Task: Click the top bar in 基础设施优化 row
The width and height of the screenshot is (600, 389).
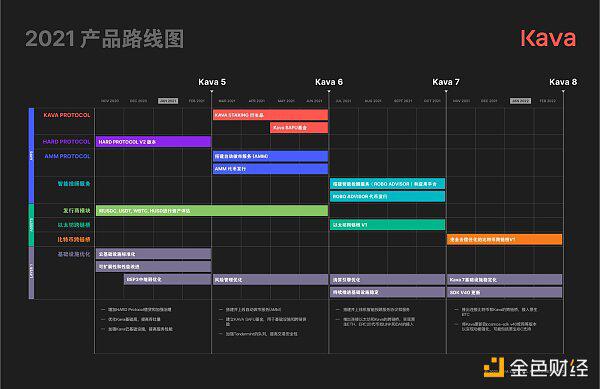Action: click(x=153, y=254)
